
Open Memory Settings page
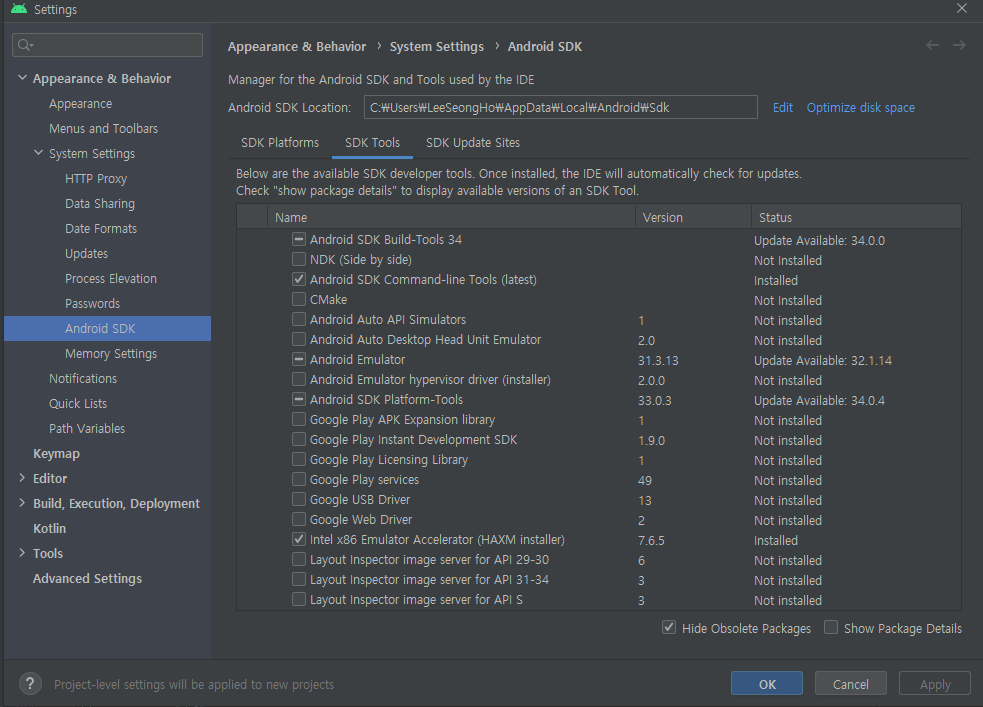pos(111,354)
